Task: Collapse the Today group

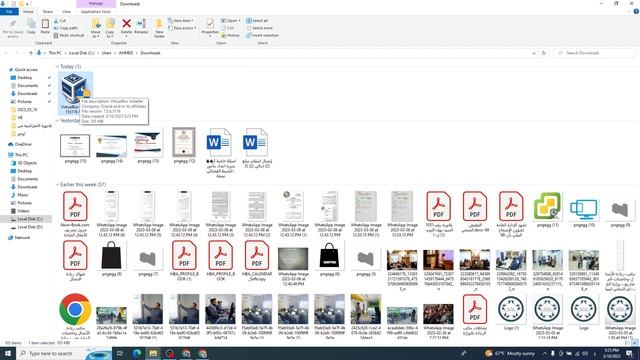Action: pos(57,67)
